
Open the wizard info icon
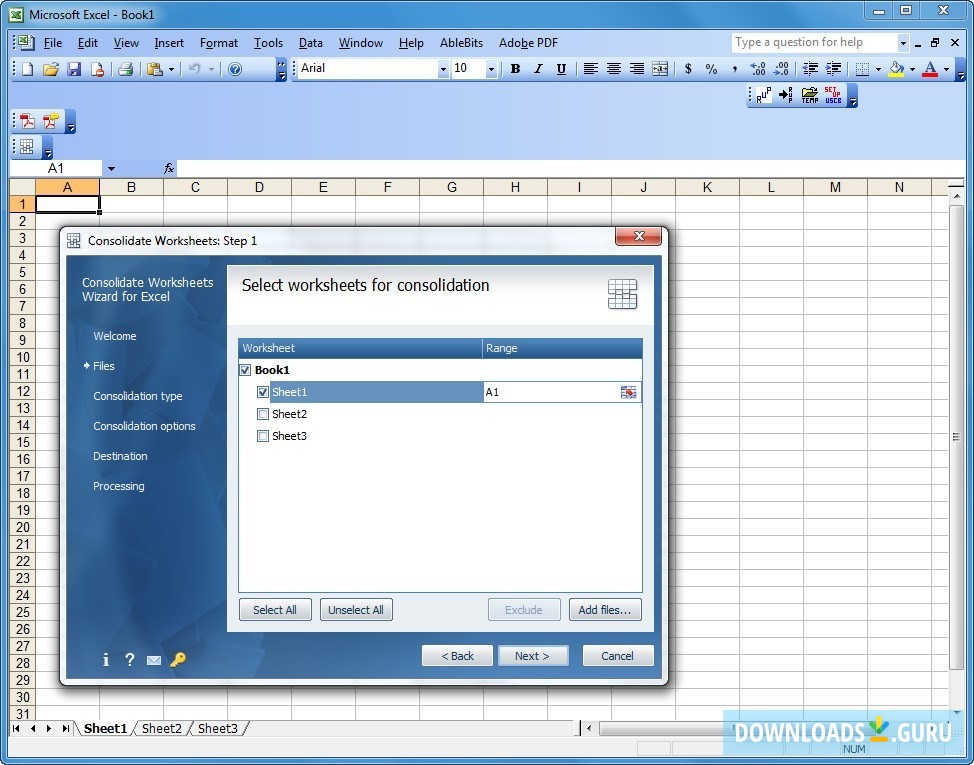[106, 659]
